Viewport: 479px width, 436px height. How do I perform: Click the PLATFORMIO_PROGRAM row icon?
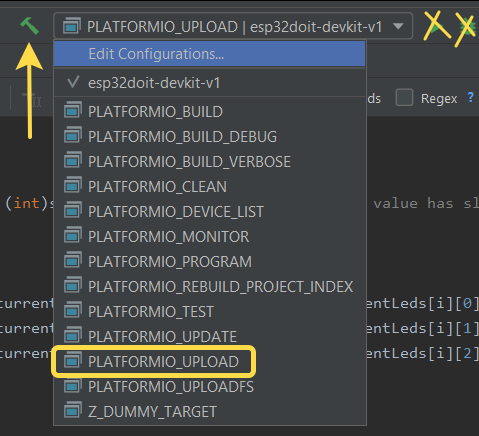tap(73, 260)
